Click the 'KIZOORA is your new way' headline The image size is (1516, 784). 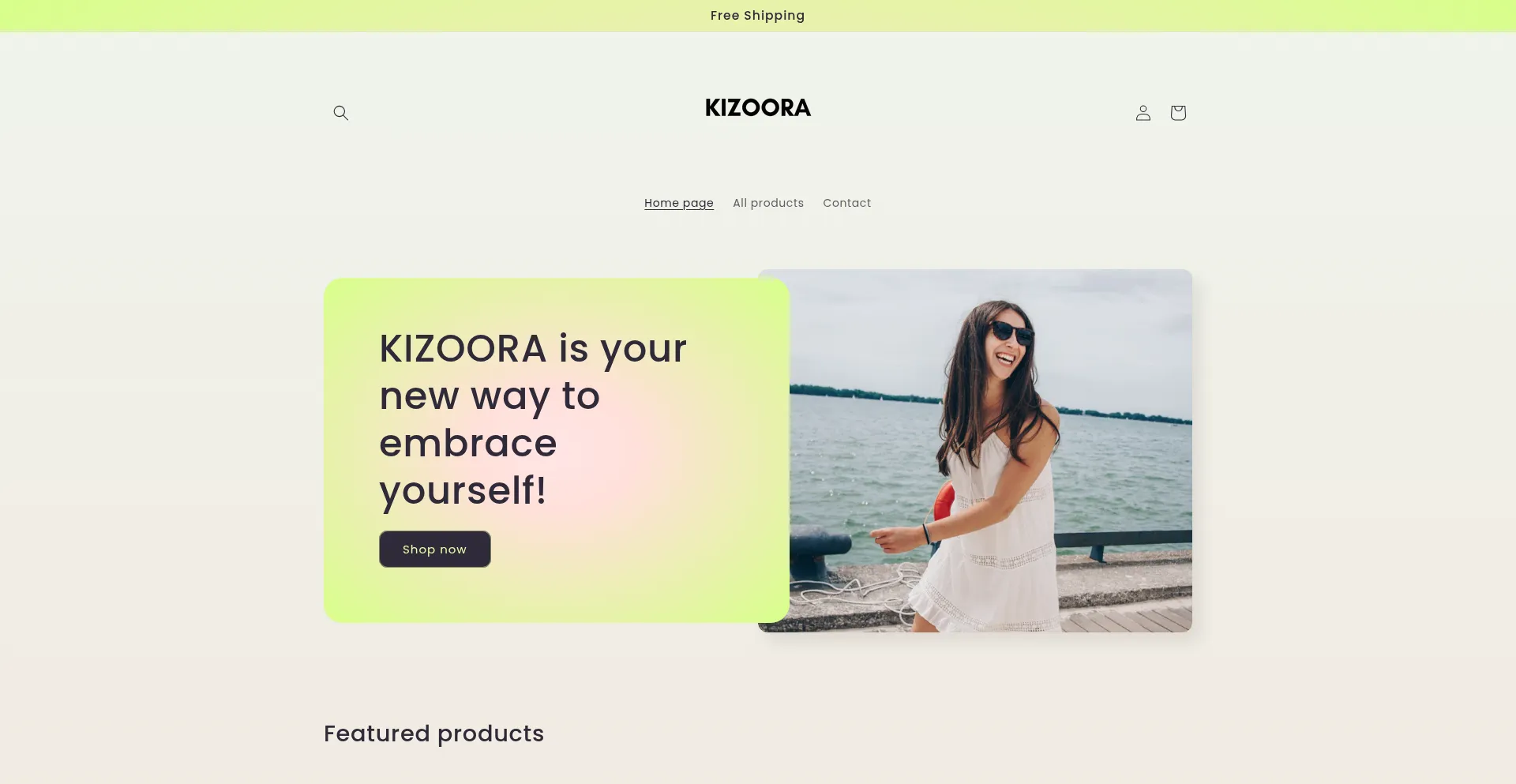point(533,418)
